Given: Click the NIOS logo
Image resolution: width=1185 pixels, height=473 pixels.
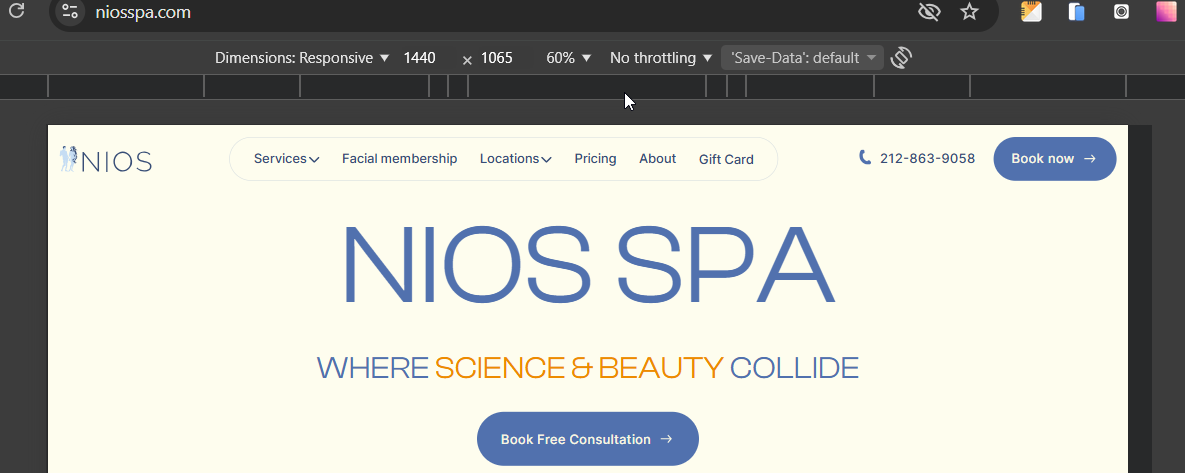Looking at the screenshot, I should pyautogui.click(x=107, y=159).
